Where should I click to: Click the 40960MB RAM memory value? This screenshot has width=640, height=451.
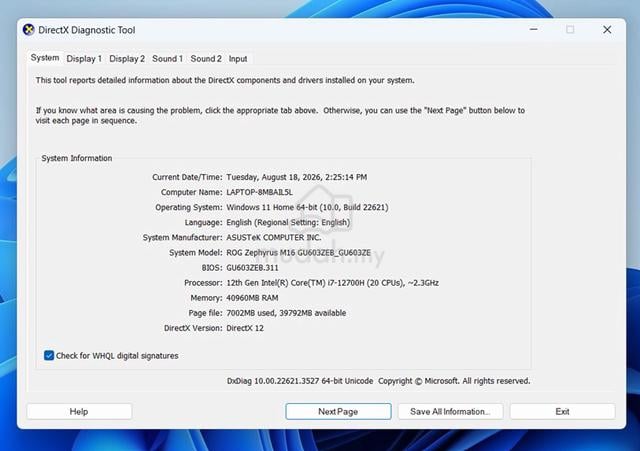(252, 298)
